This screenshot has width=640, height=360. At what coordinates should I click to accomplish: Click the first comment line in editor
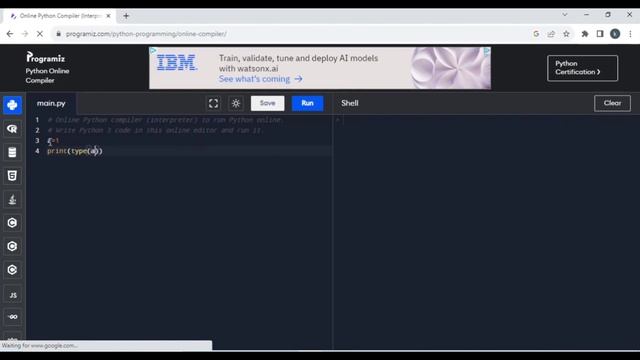(x=165, y=120)
